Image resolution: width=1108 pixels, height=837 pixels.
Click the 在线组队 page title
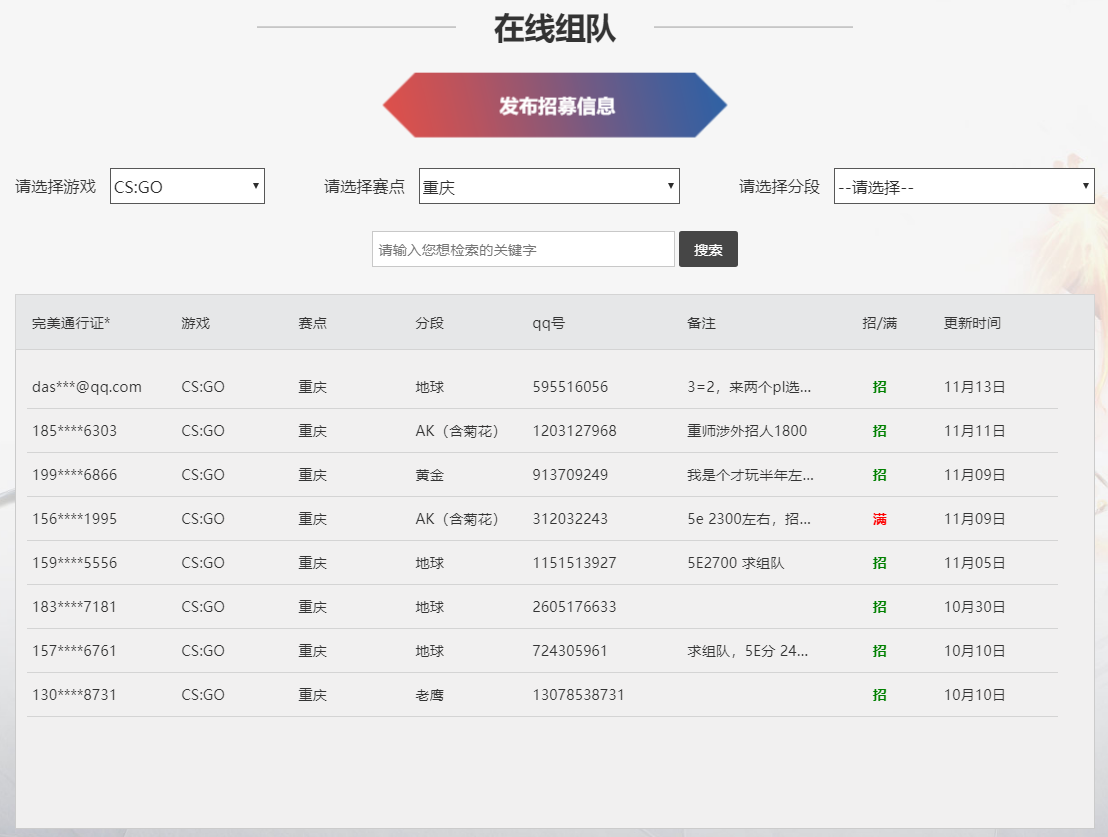[554, 28]
